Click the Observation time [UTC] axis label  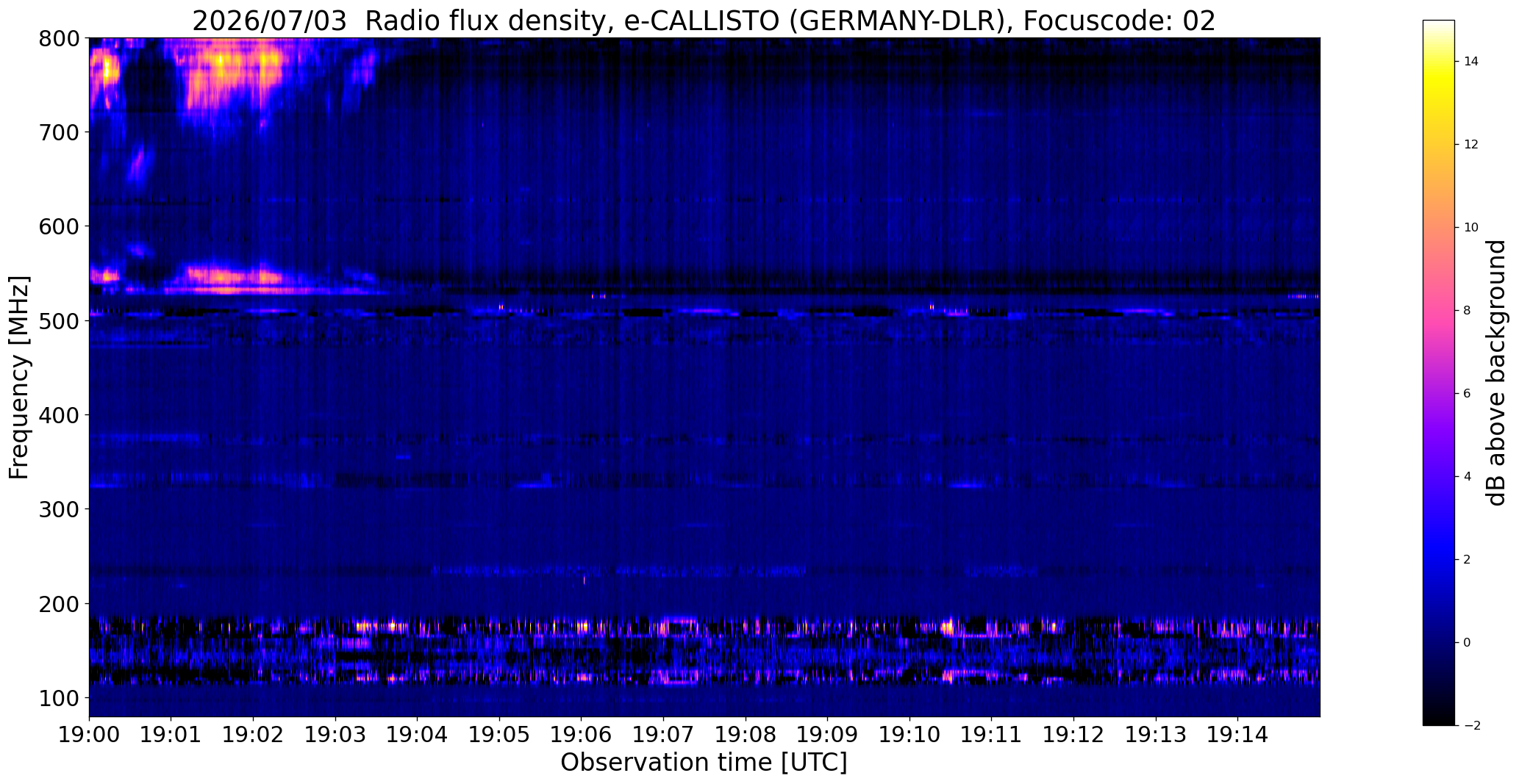704,763
